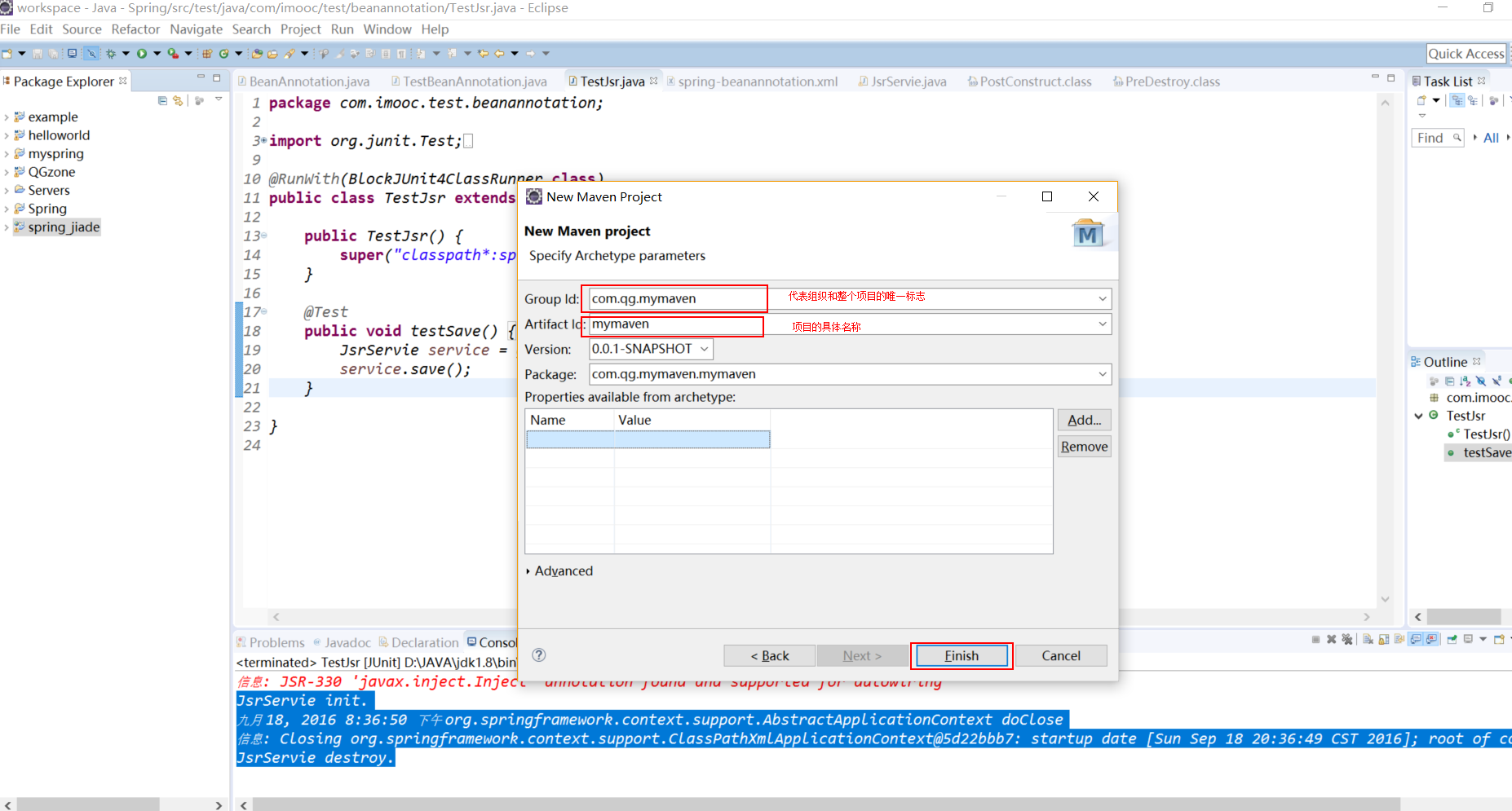
Task: Switch to spring-beanannotation.xml editor tab
Action: coord(752,82)
